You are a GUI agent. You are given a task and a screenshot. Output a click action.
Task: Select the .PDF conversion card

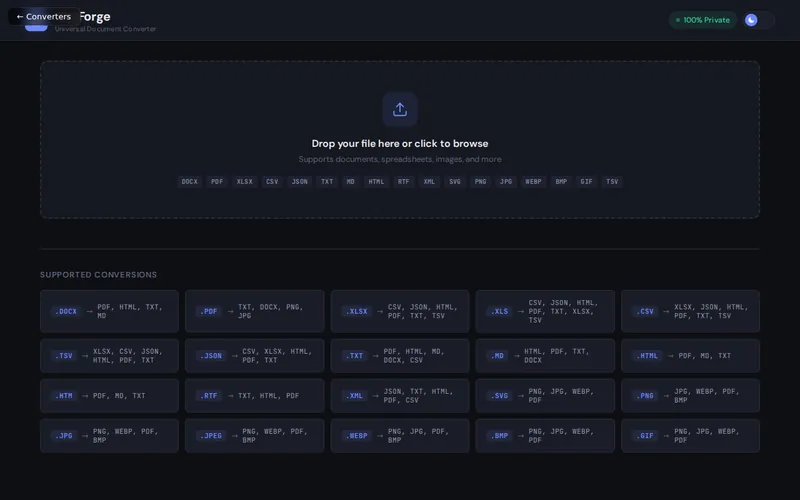pos(255,311)
